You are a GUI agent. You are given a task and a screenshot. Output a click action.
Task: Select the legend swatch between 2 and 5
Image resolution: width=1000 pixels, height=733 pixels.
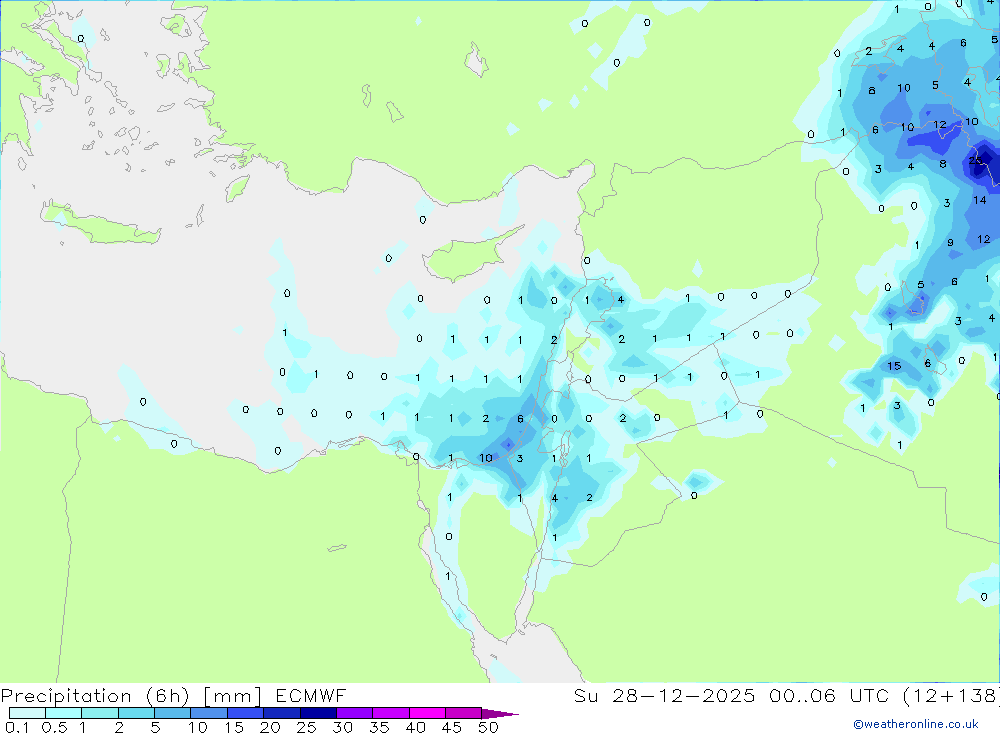pos(136,713)
